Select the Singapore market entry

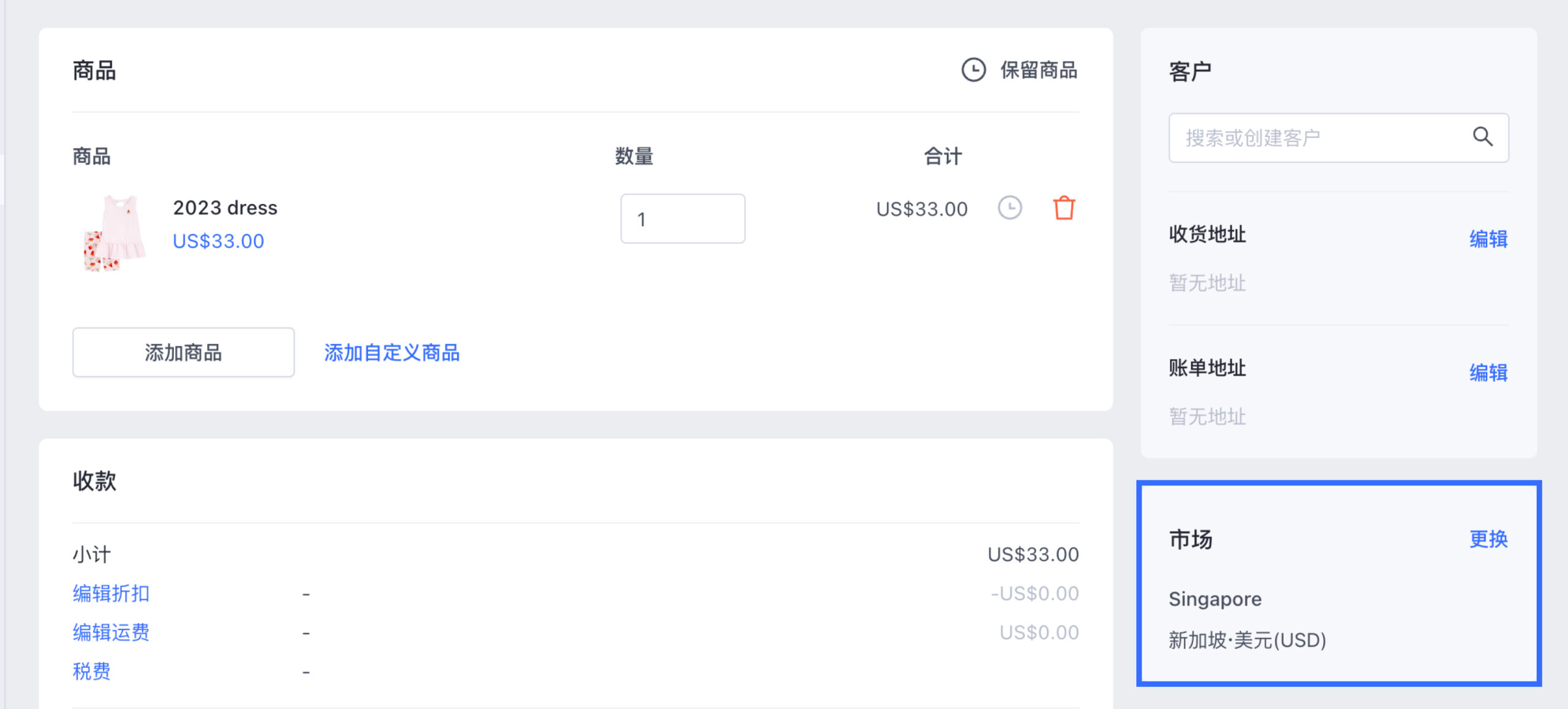point(1215,599)
